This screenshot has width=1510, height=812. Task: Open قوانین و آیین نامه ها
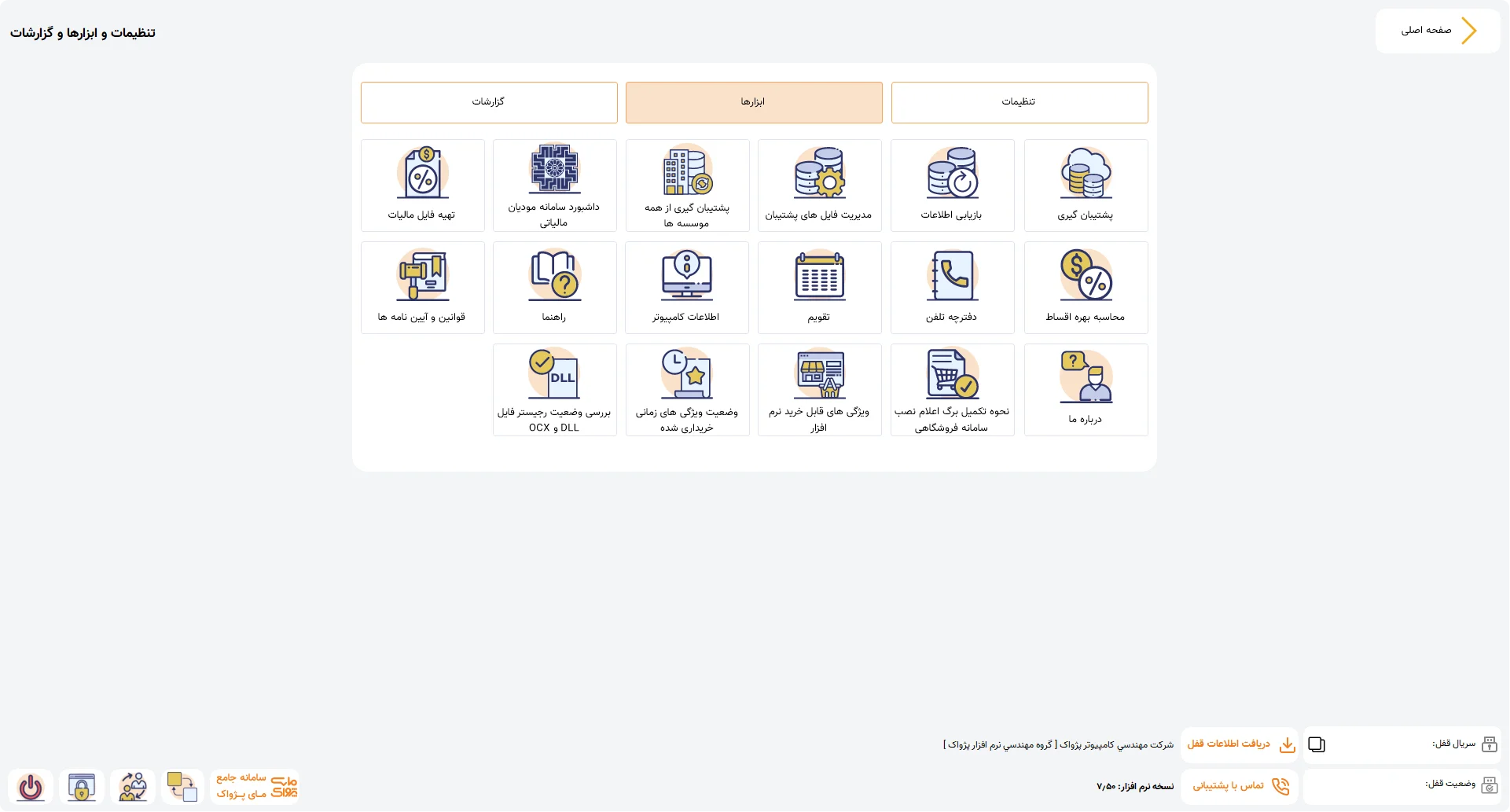(x=422, y=288)
